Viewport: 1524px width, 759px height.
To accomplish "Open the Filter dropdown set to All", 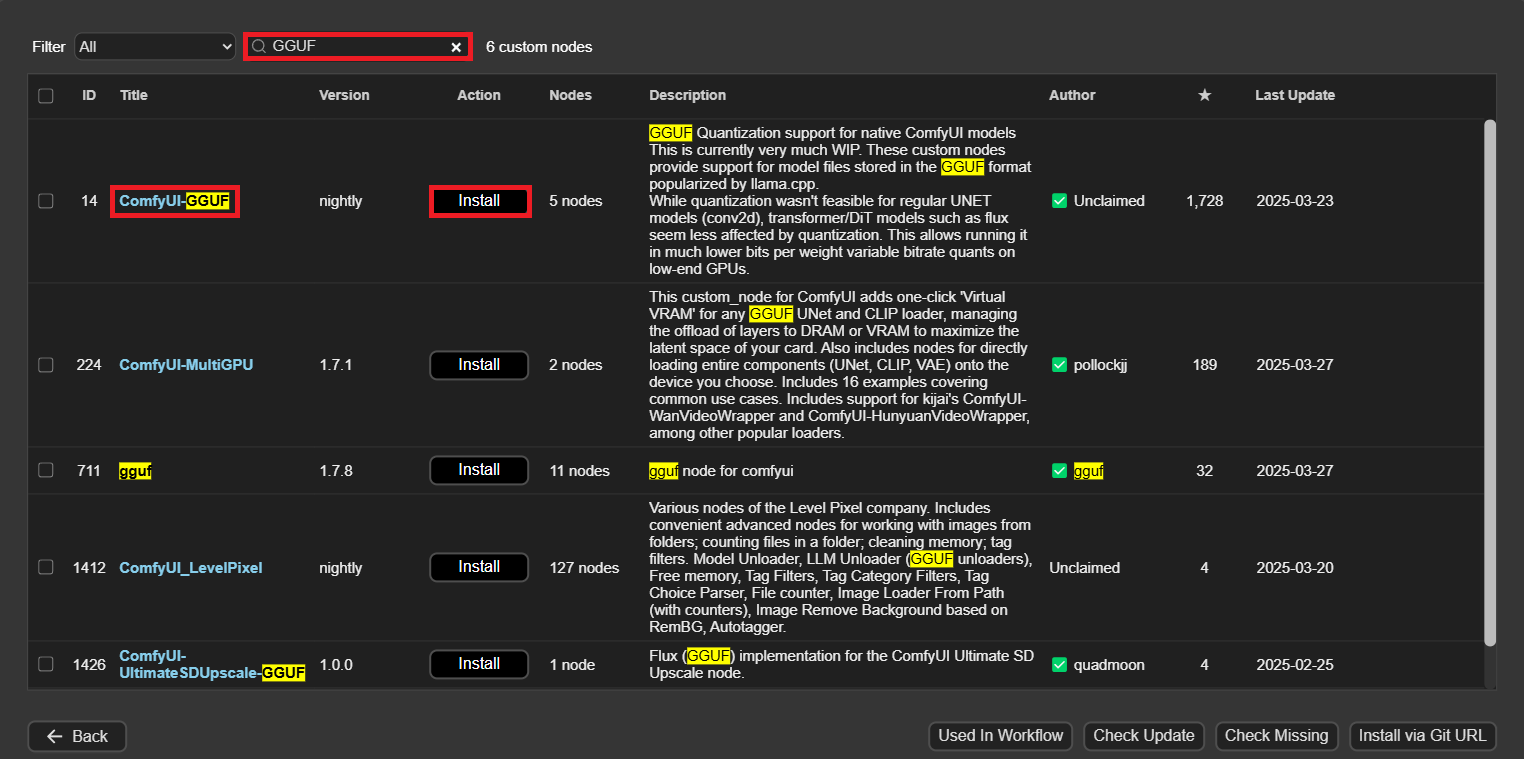I will click(x=155, y=47).
